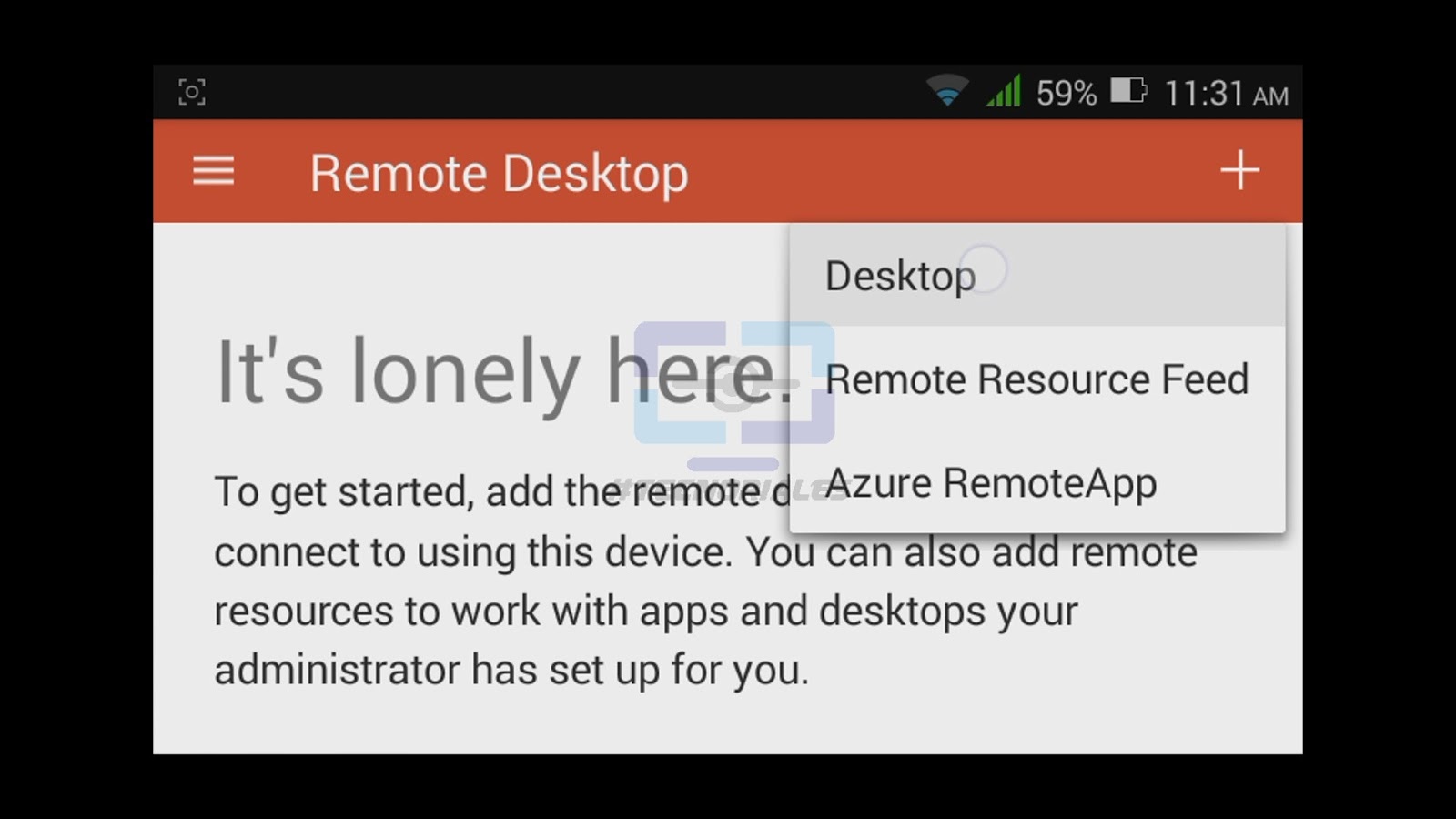Tap the Wi-Fi signal status icon
The width and height of the screenshot is (1456, 819).
[x=947, y=91]
